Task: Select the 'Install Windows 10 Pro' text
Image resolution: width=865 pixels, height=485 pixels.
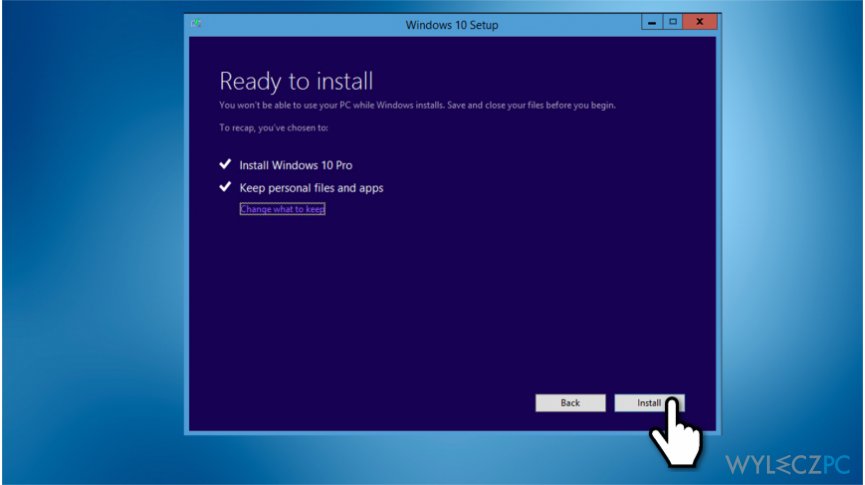Action: coord(296,165)
